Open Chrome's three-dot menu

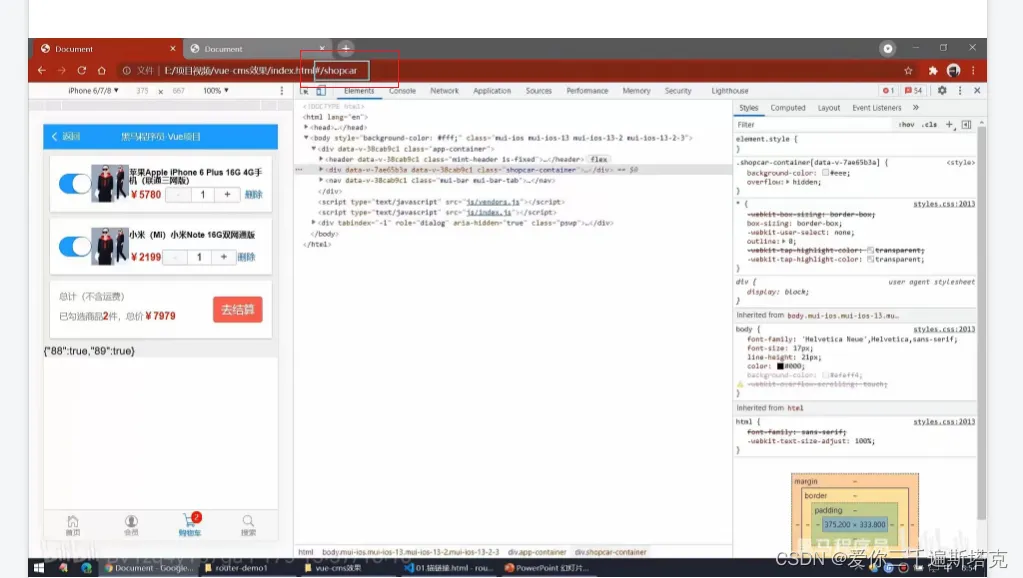[x=973, y=70]
